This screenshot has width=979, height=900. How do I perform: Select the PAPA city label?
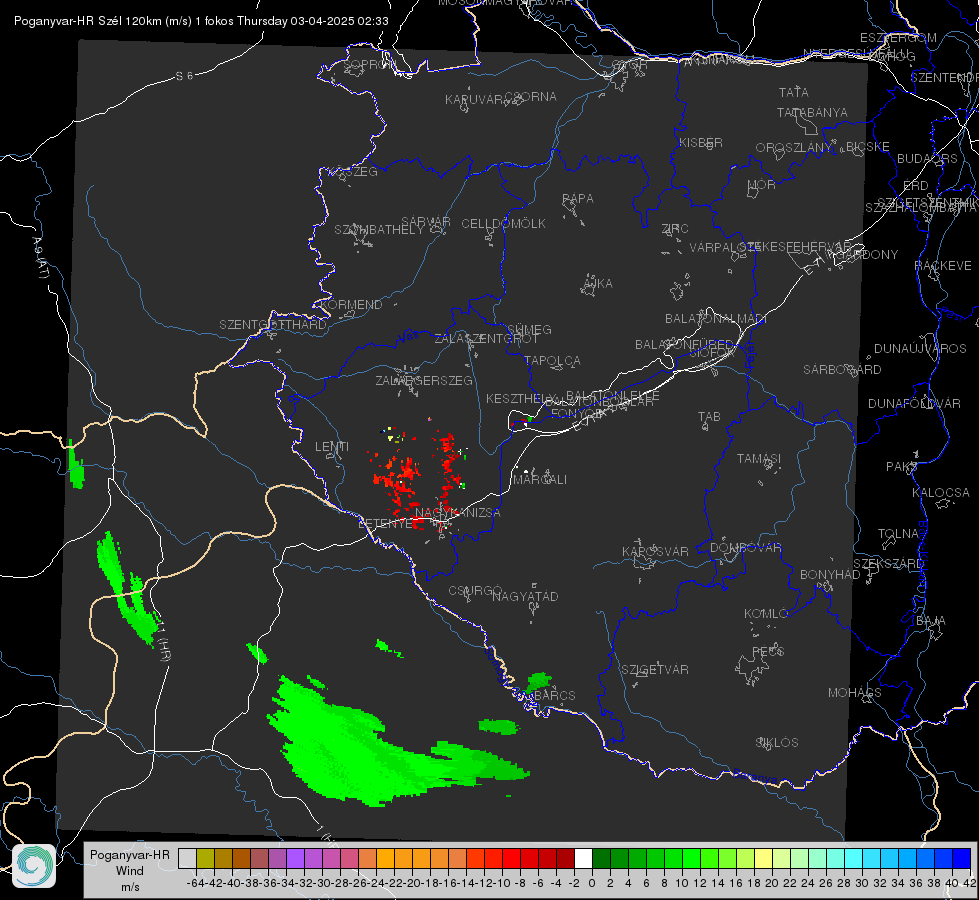point(578,199)
